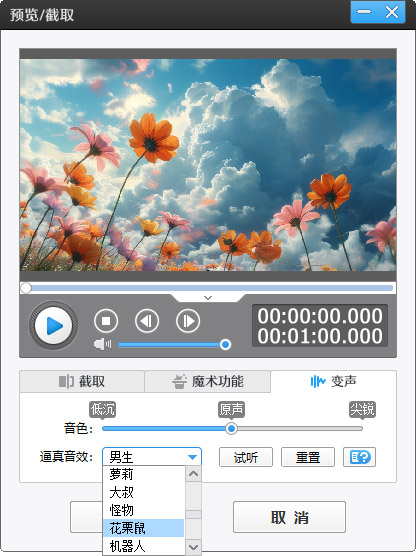Step to next frame icon
The height and width of the screenshot is (556, 416).
[188, 321]
